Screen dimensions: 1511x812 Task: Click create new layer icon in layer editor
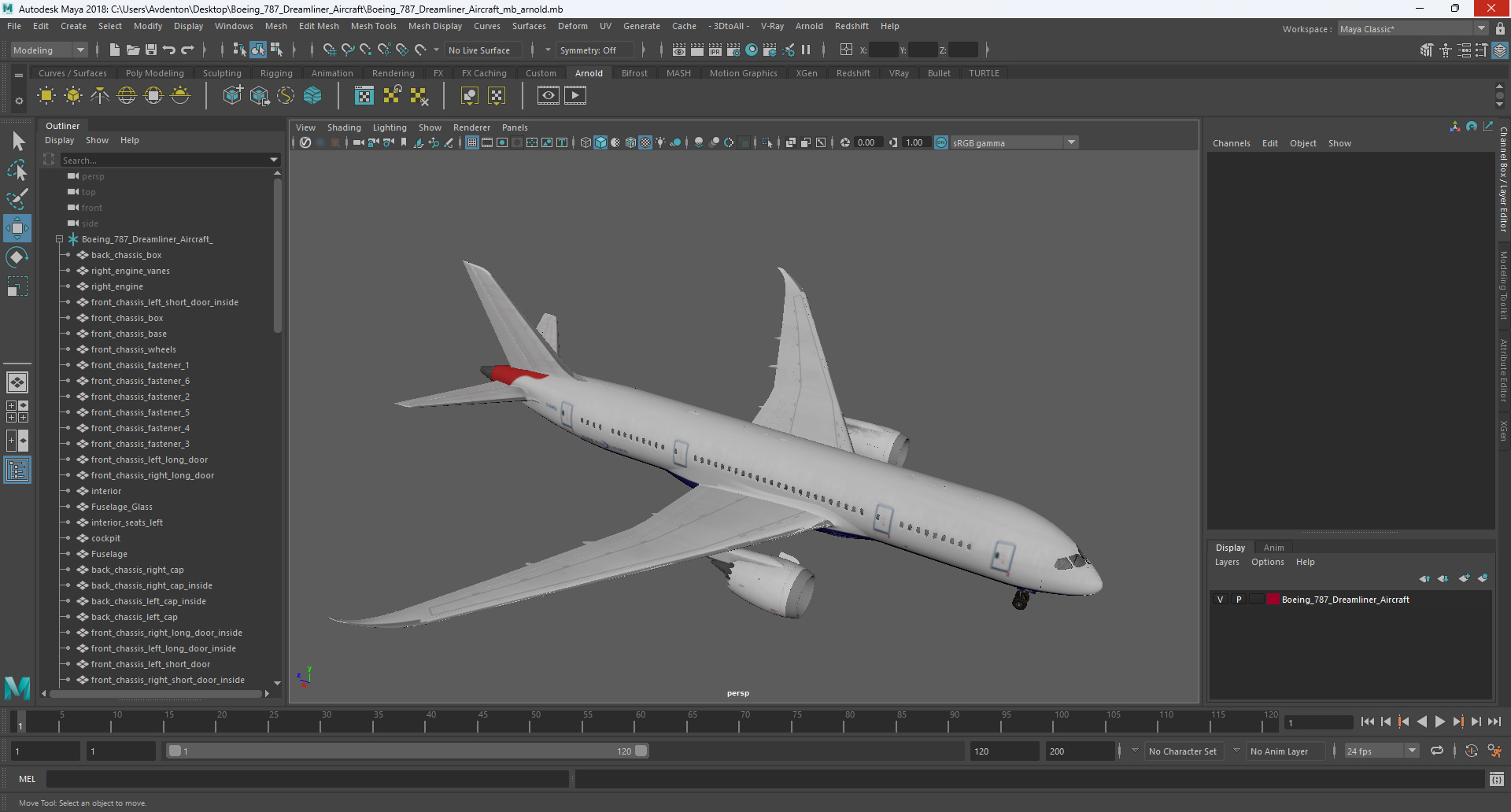pos(1464,578)
